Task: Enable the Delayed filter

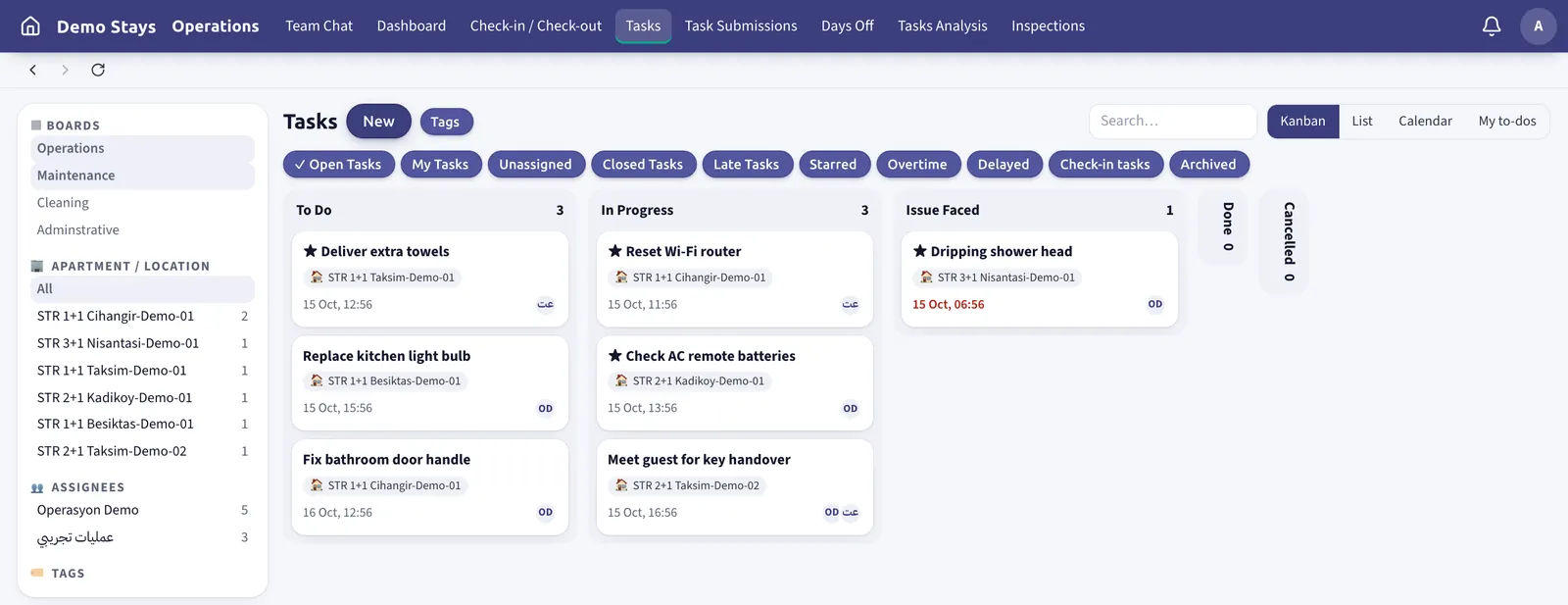Action: [1004, 165]
